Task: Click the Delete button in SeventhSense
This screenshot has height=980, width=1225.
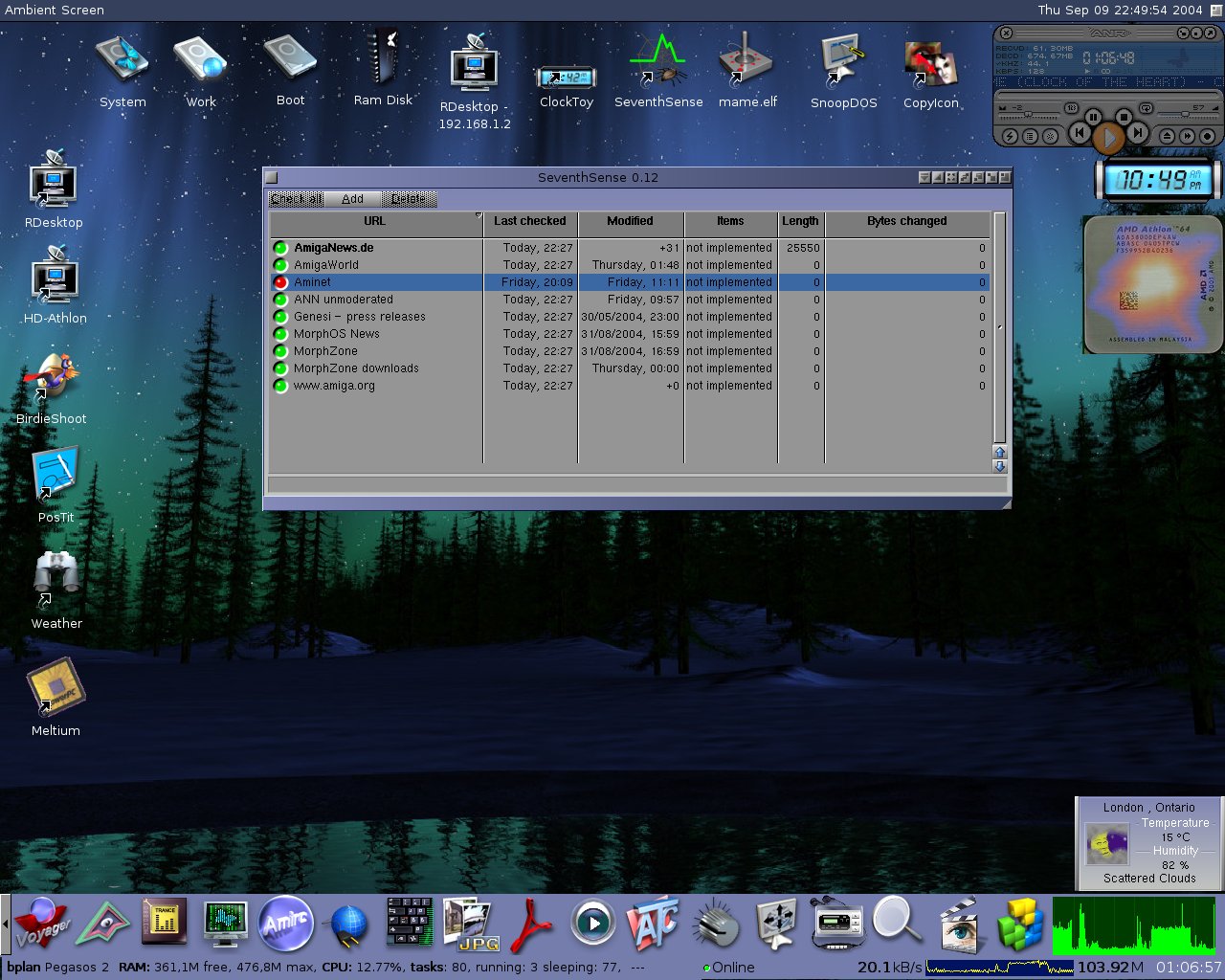Action: (x=409, y=199)
